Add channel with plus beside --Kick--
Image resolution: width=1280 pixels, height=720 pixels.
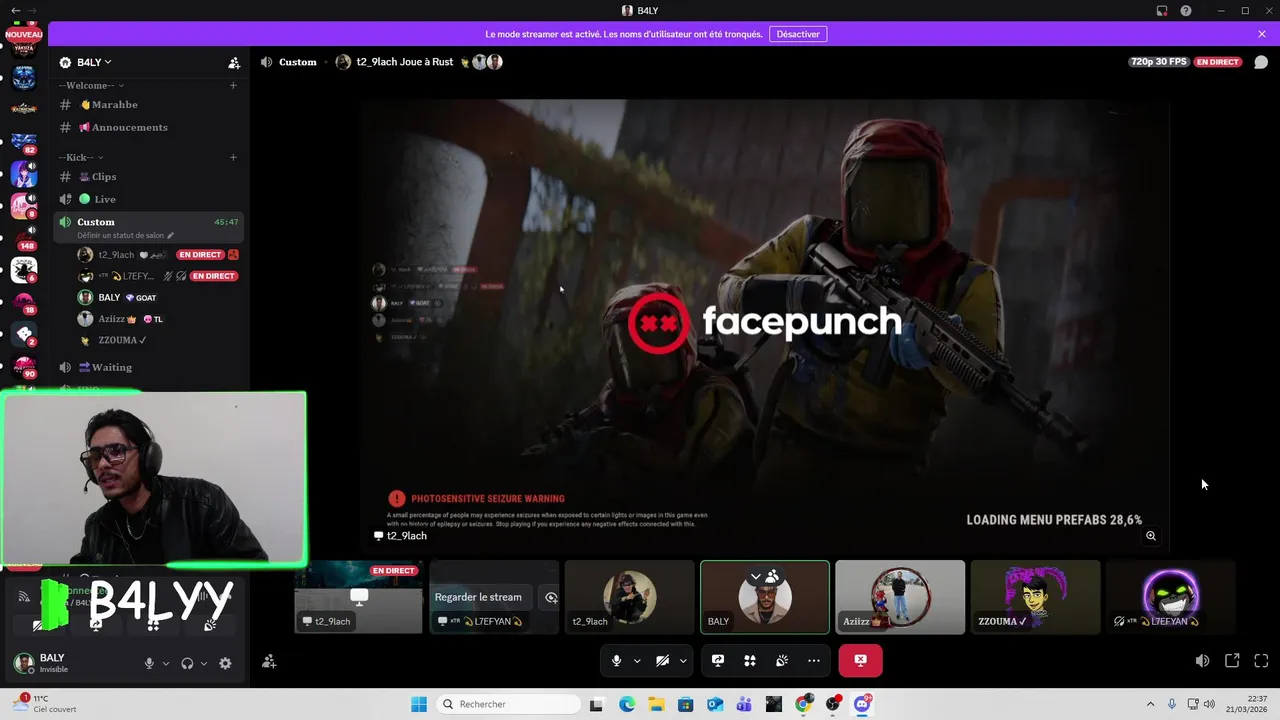click(x=233, y=157)
